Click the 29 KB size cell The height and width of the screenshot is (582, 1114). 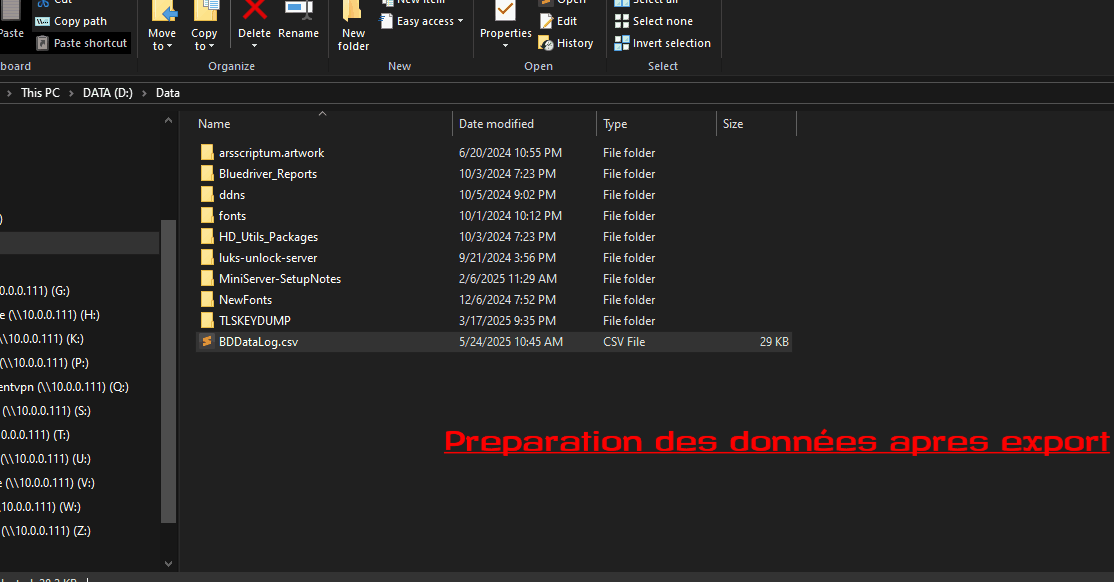pos(774,342)
